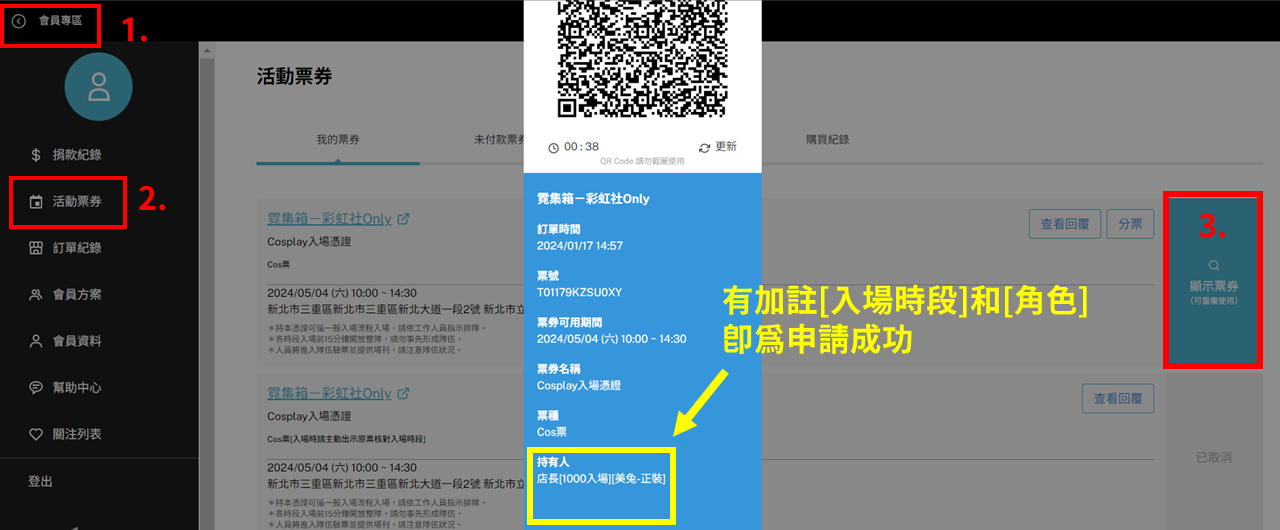Click the heart icon for 關注列表
Screen dimensions: 1280x530
(x=36, y=434)
